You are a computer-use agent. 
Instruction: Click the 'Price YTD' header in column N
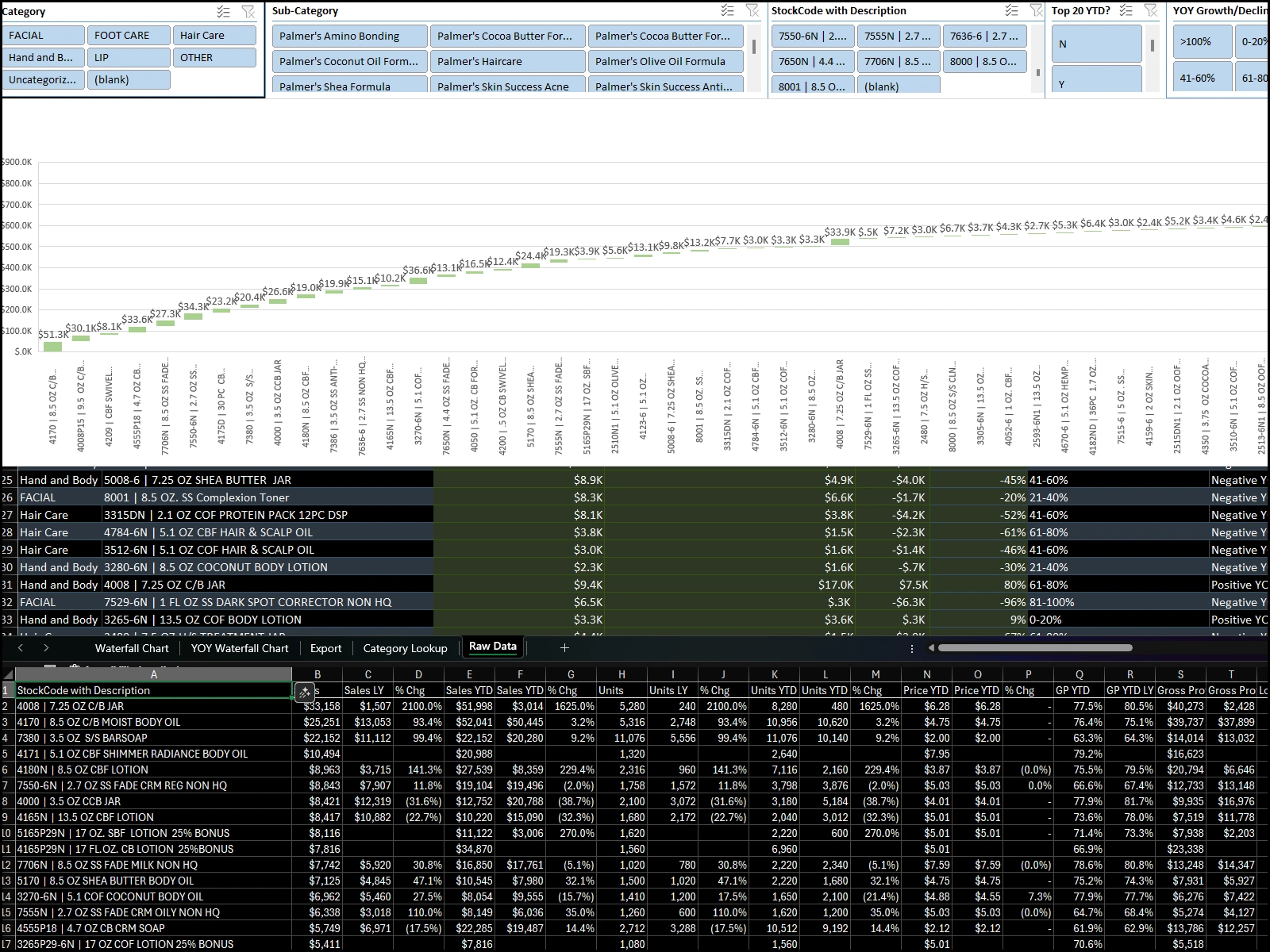click(x=926, y=690)
